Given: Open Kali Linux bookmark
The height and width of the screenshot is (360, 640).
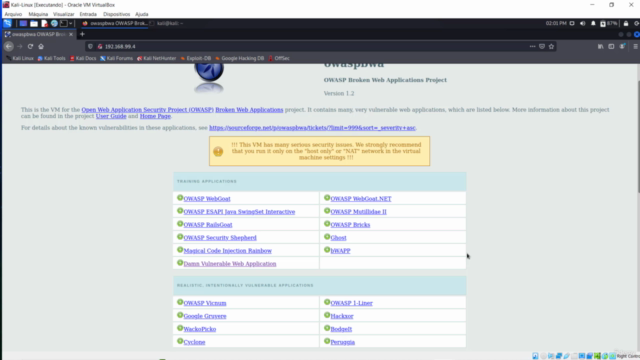Looking at the screenshot, I should tap(20, 58).
